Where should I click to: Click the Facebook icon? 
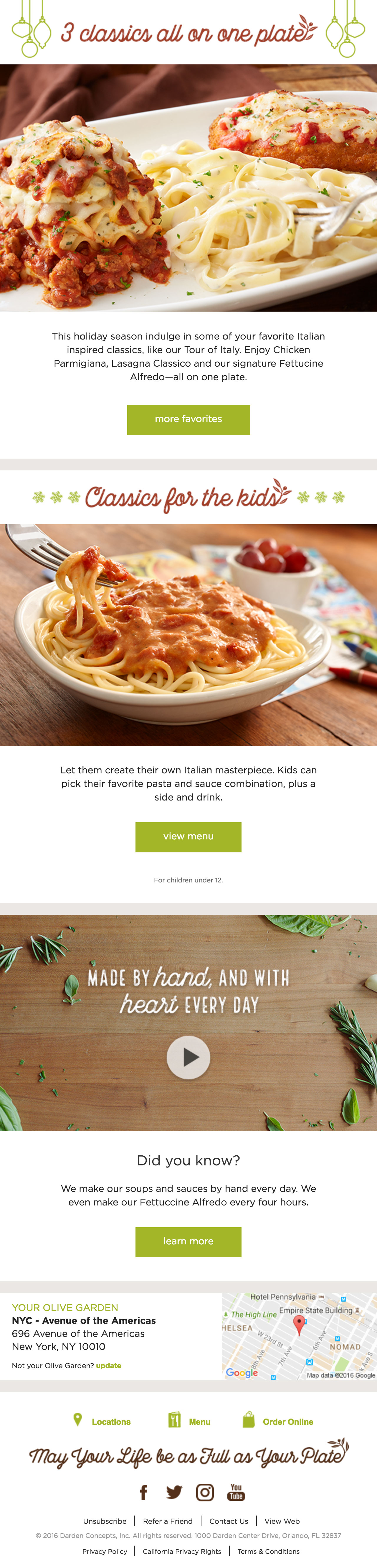point(143,1492)
